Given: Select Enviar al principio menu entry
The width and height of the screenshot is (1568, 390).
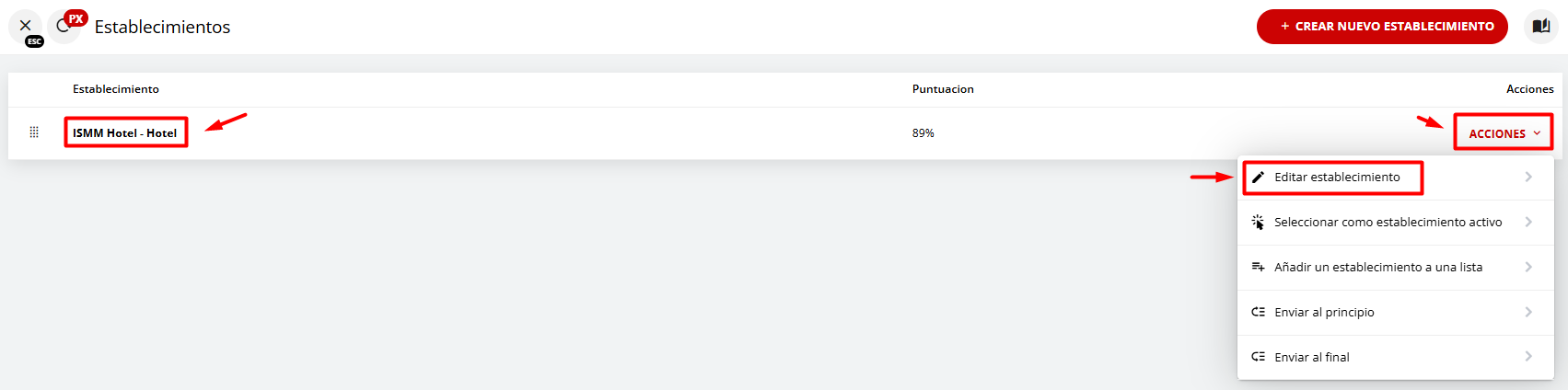Looking at the screenshot, I should point(1324,312).
